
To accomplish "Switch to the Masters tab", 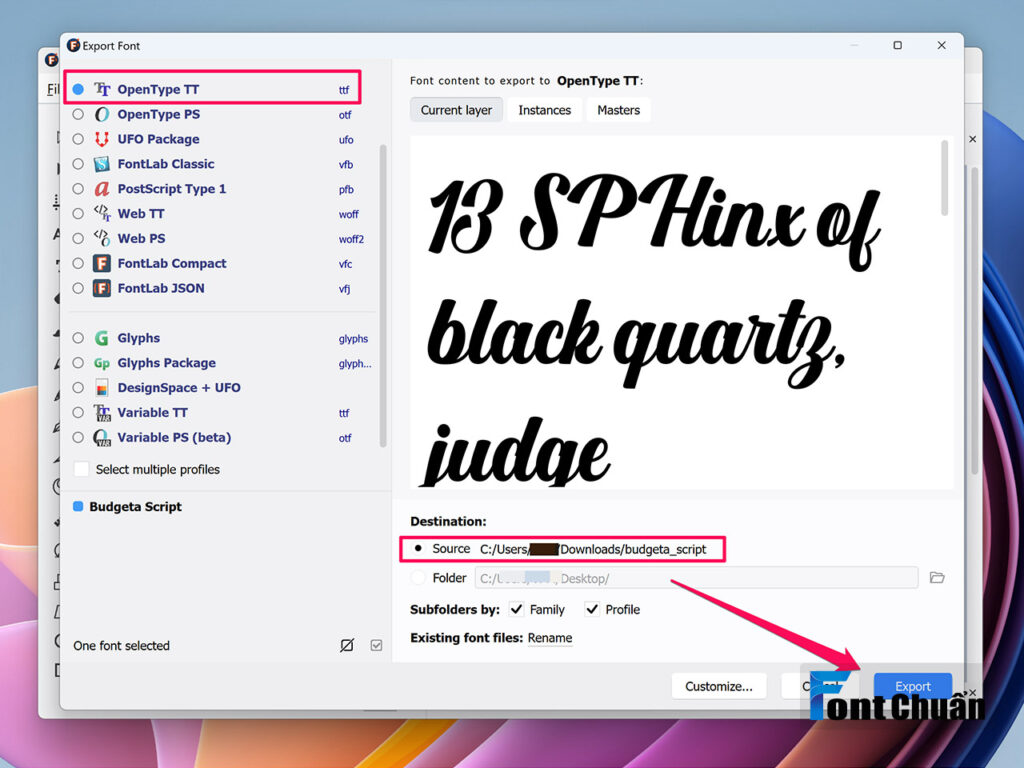I will tap(618, 110).
